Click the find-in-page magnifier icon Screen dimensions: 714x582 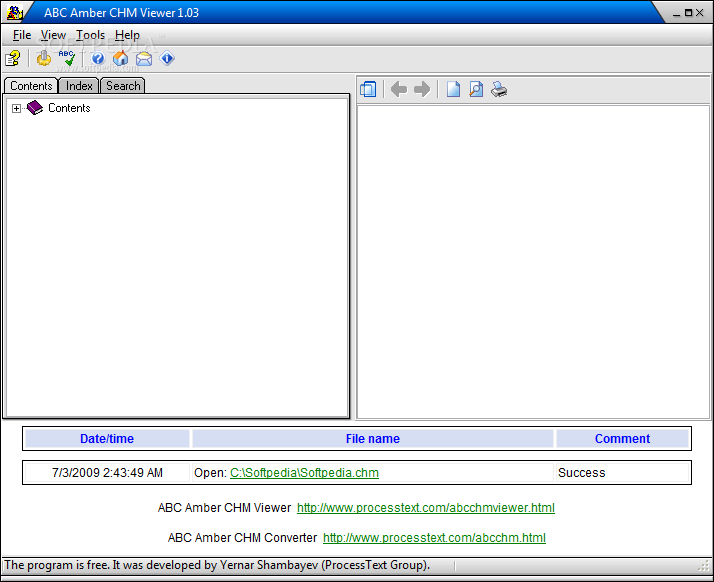(x=476, y=89)
